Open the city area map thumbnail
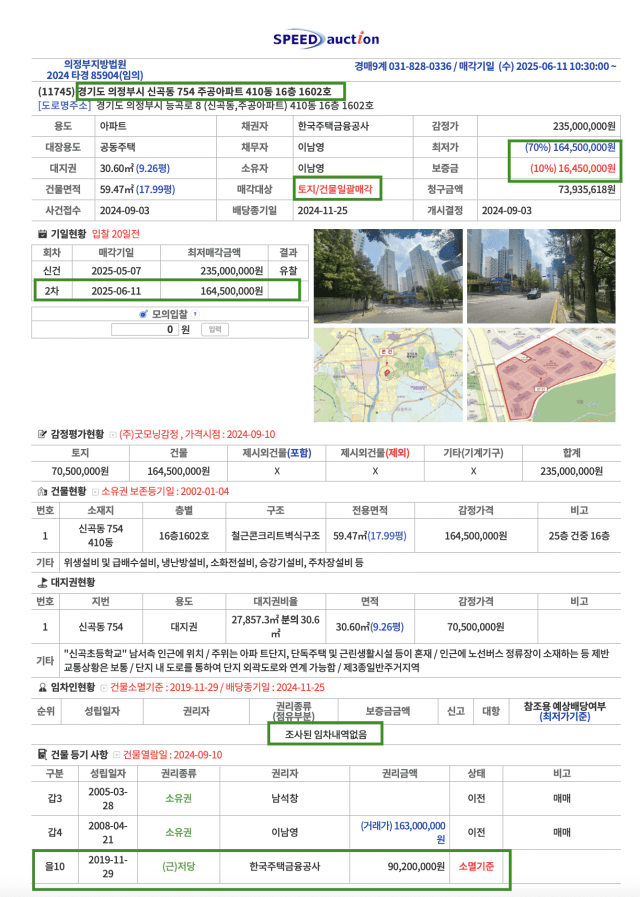Viewport: 640px width, 897px height. click(x=388, y=375)
